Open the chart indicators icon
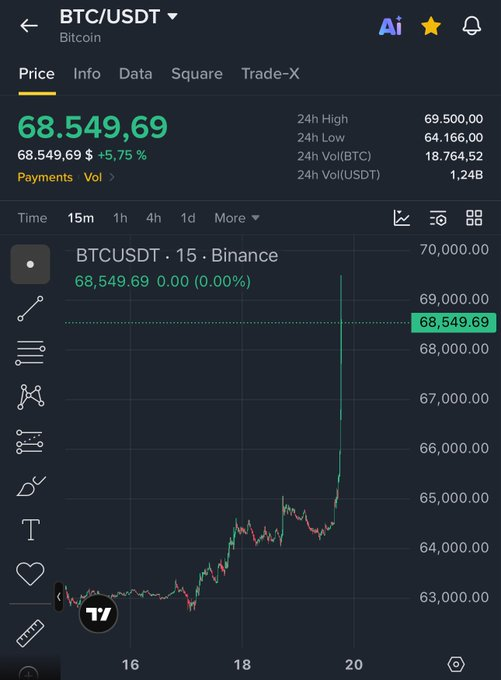The image size is (501, 680). pos(402,218)
